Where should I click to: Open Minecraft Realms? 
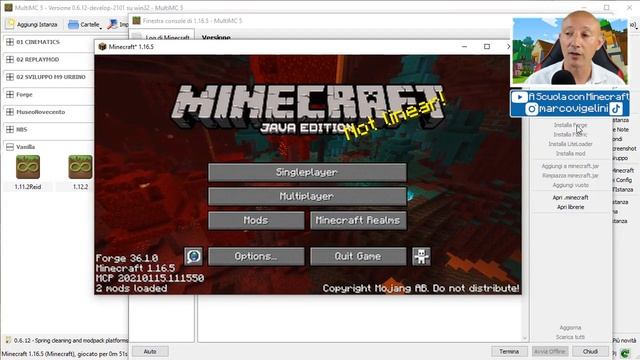click(358, 220)
